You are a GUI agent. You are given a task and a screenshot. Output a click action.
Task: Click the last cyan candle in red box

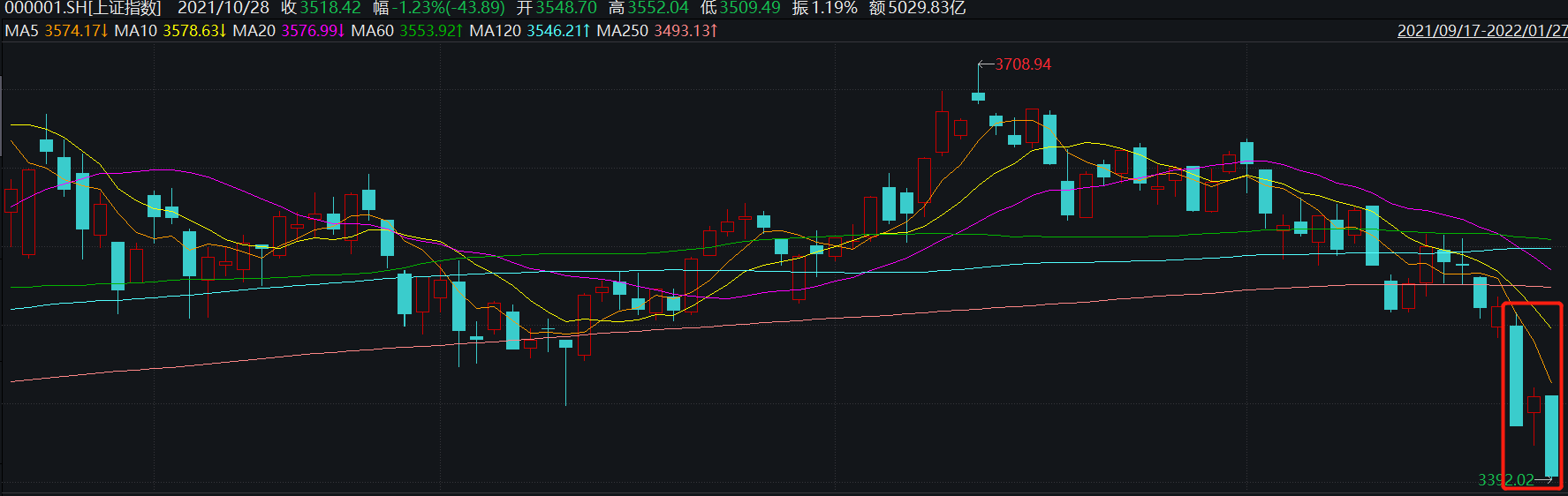click(x=1551, y=435)
